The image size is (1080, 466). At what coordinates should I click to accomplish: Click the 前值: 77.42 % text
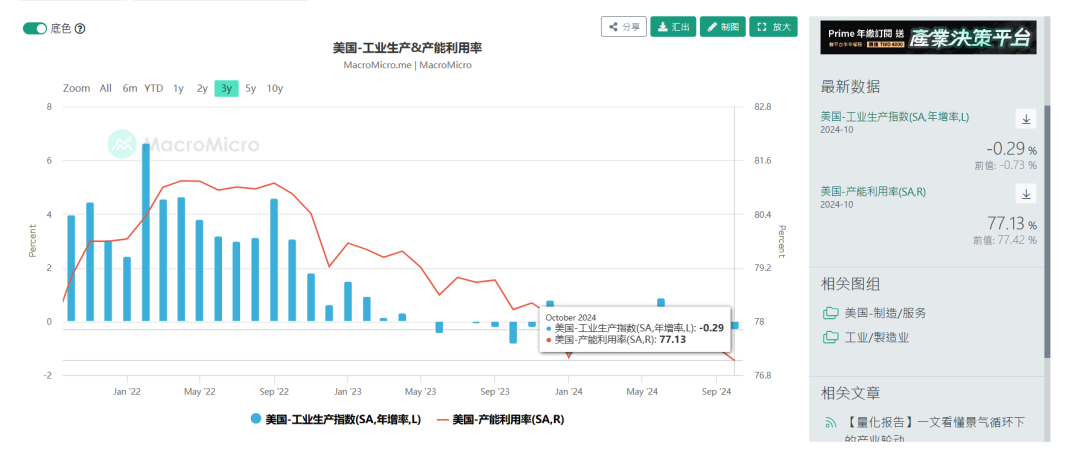pyautogui.click(x=1004, y=240)
